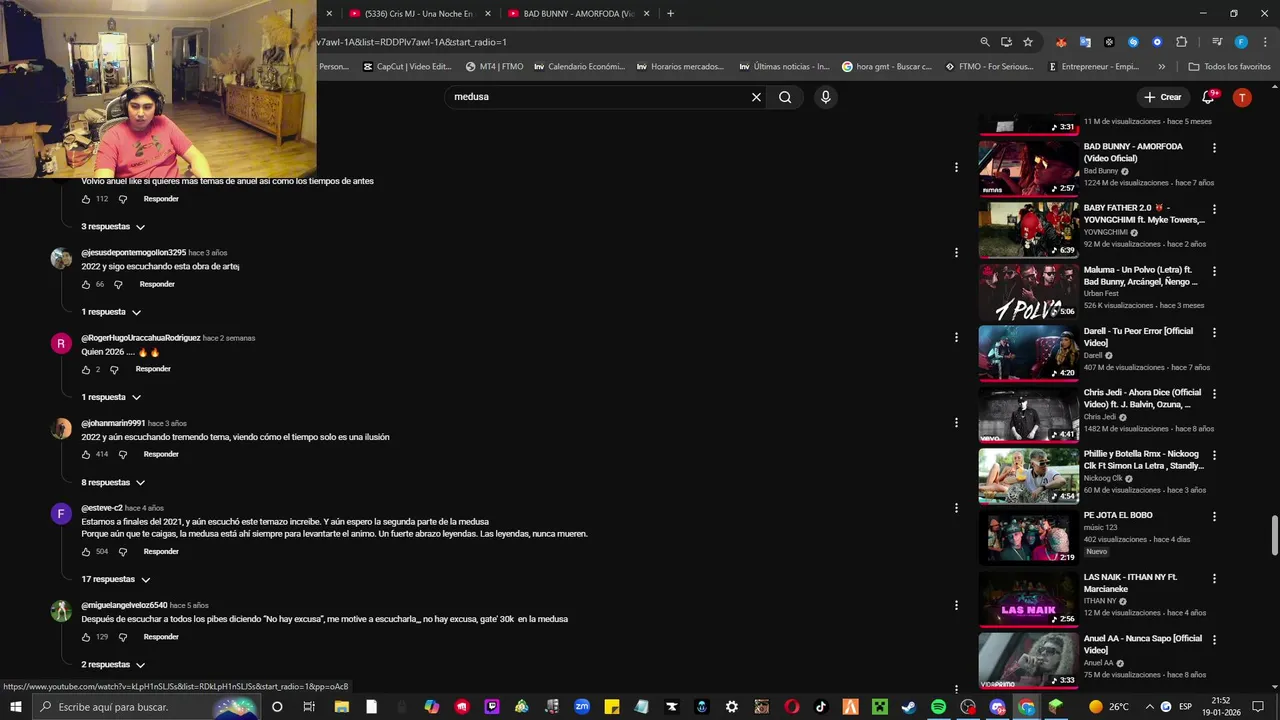Viewport: 1280px width, 720px height.
Task: Open 'MT4 | FTMO' bookmark
Action: pyautogui.click(x=495, y=67)
